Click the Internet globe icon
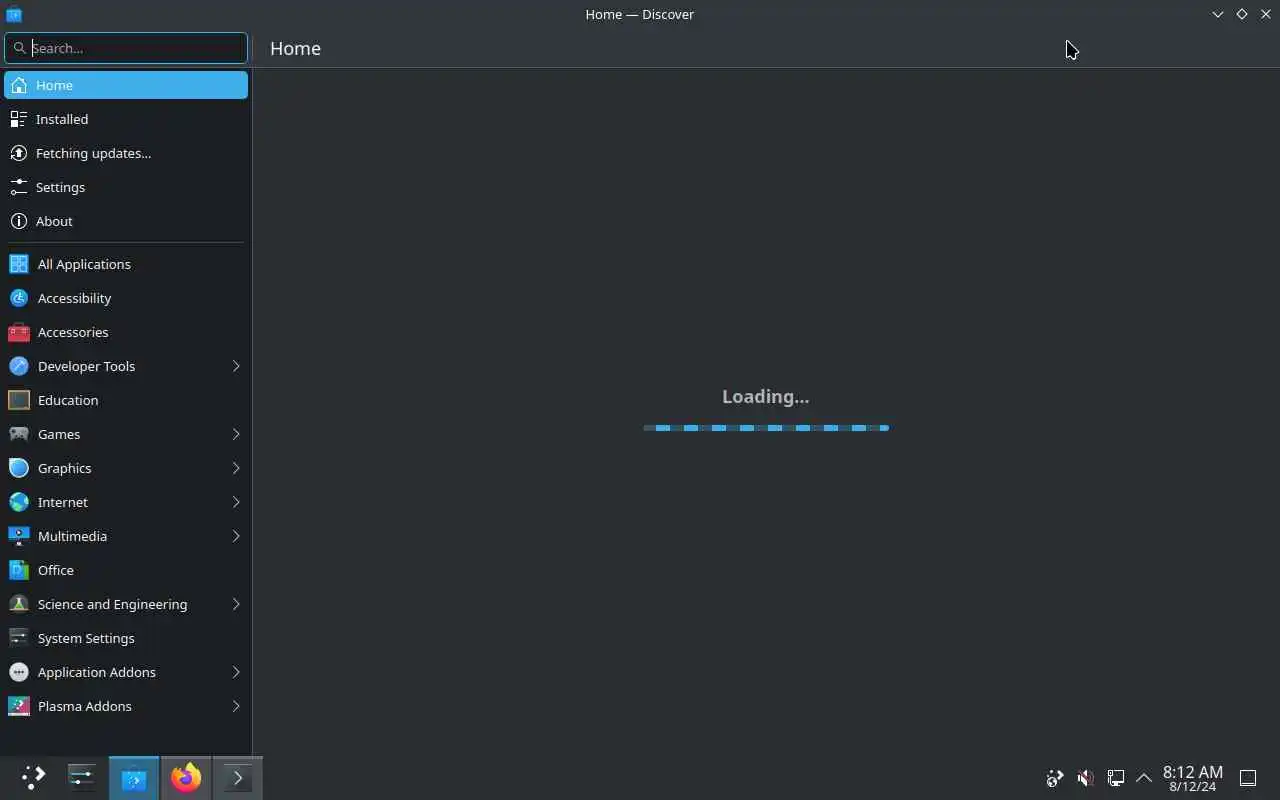Image resolution: width=1280 pixels, height=800 pixels. (19, 502)
